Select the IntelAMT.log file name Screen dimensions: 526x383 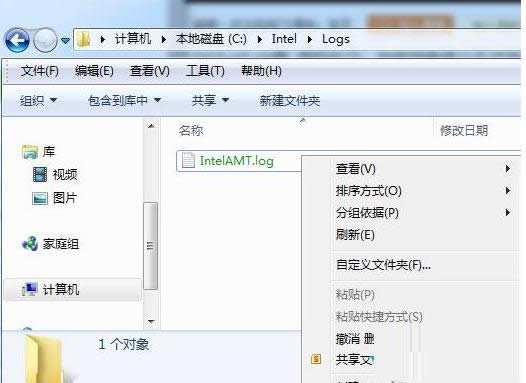click(237, 161)
